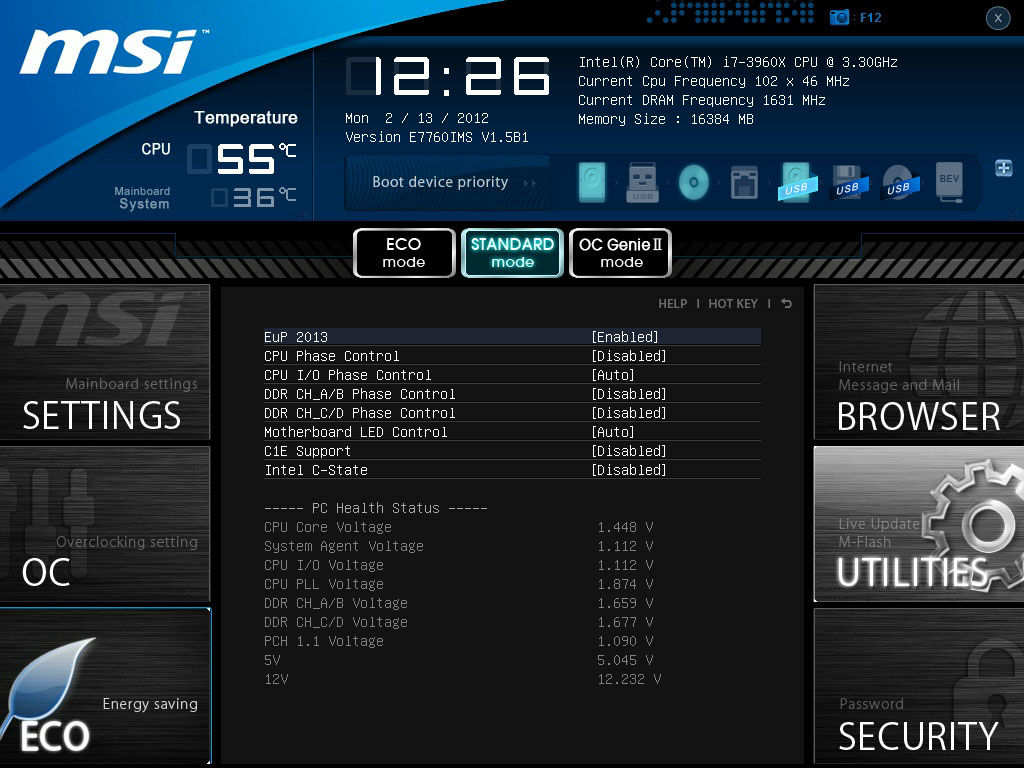Select the USB key boot device icon
Screen dimensions: 1024x768
(x=643, y=182)
